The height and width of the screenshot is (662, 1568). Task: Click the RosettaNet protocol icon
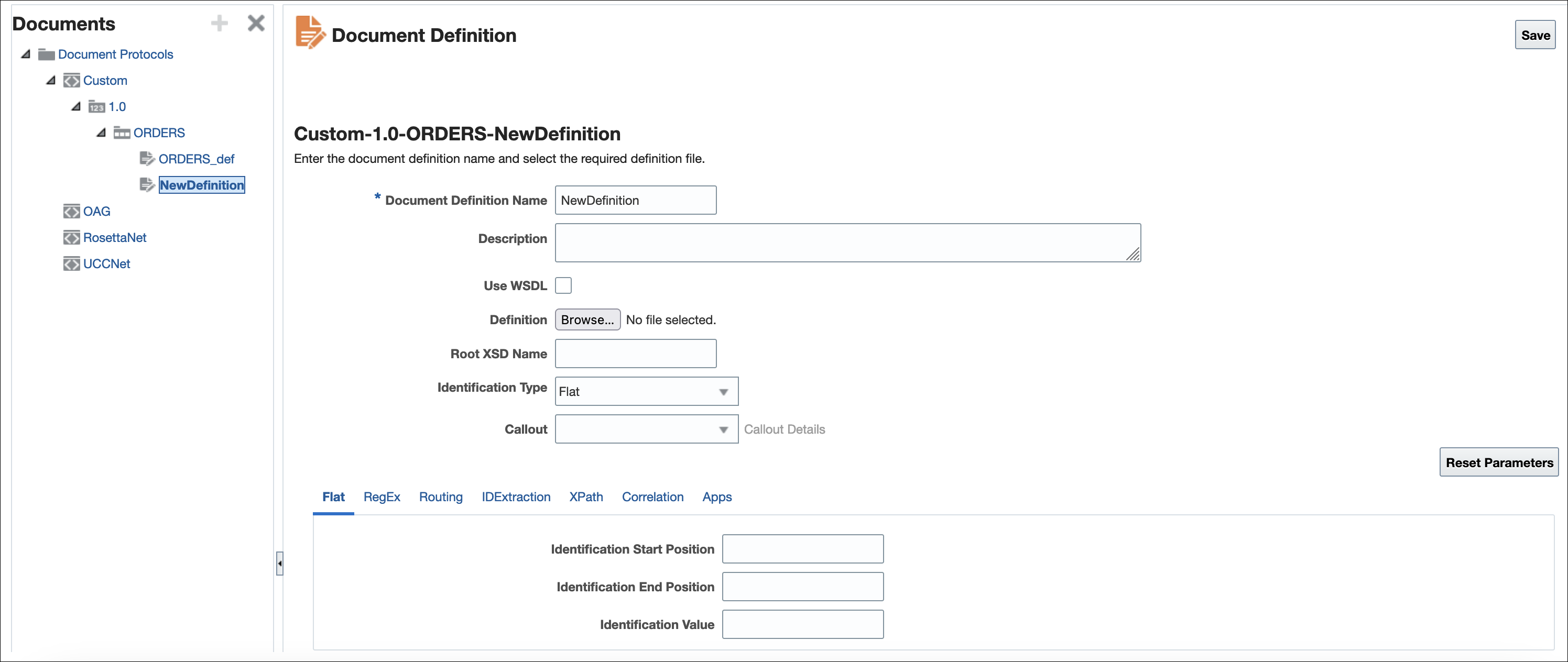71,238
